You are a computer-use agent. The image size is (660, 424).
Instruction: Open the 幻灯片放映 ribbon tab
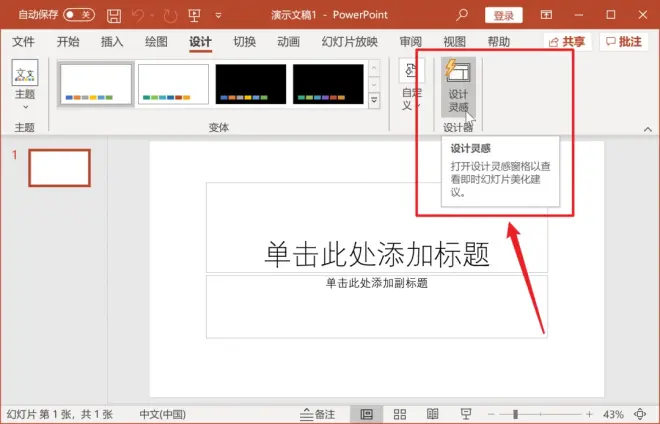tap(349, 42)
